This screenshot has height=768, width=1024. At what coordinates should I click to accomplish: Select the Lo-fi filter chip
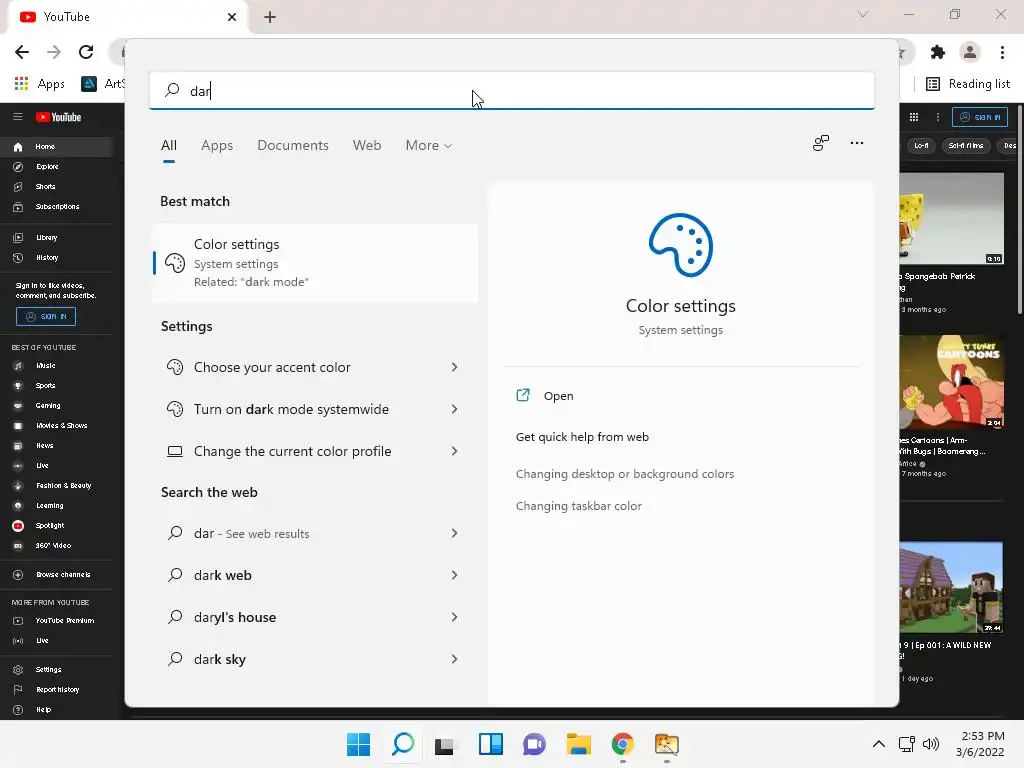click(x=921, y=146)
